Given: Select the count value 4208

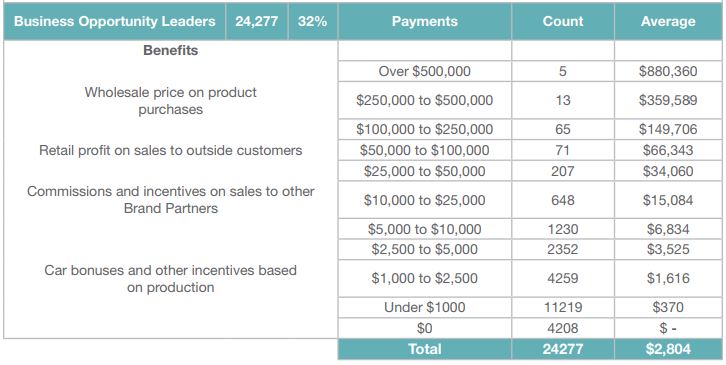Looking at the screenshot, I should tap(563, 328).
